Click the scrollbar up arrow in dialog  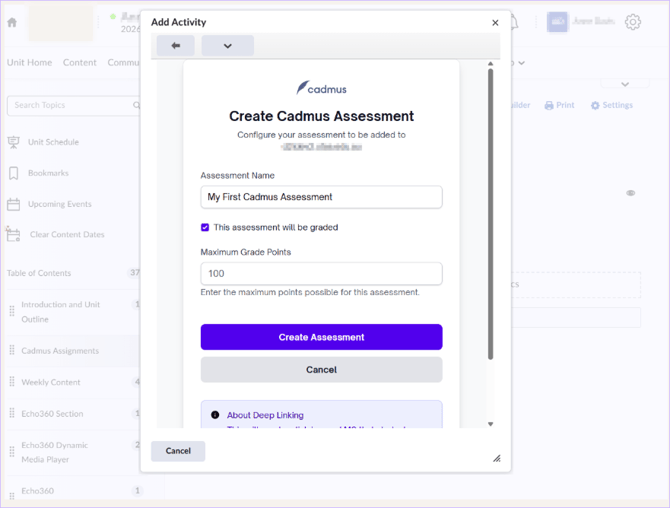click(491, 64)
